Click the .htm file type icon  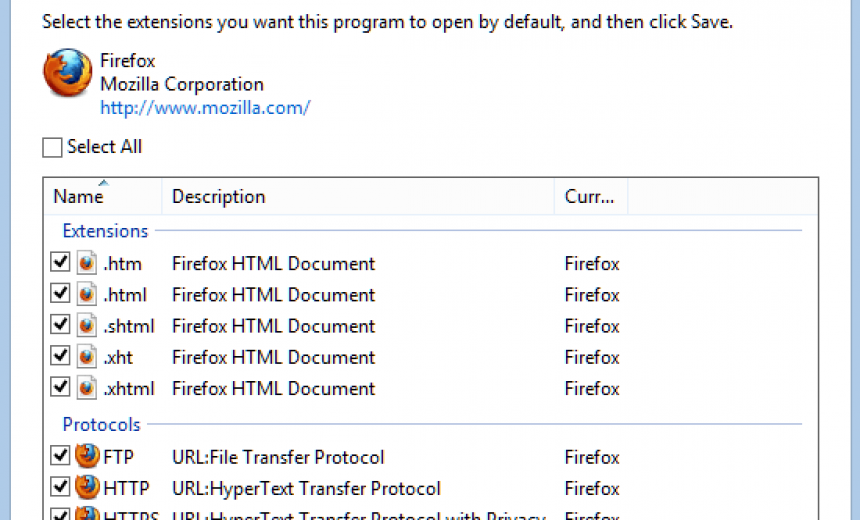pyautogui.click(x=88, y=264)
